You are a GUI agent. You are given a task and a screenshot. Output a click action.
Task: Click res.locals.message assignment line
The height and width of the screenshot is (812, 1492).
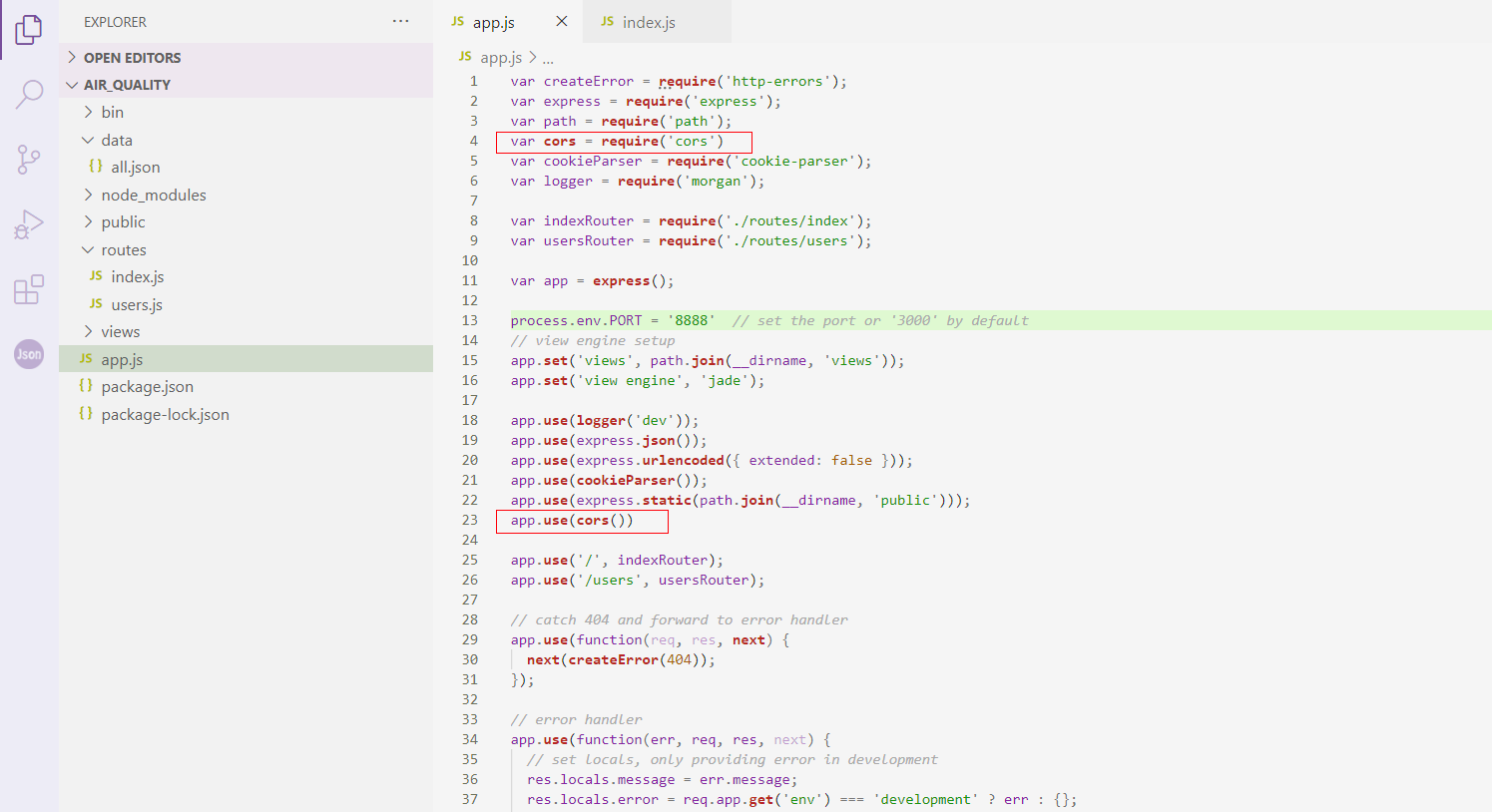click(662, 779)
